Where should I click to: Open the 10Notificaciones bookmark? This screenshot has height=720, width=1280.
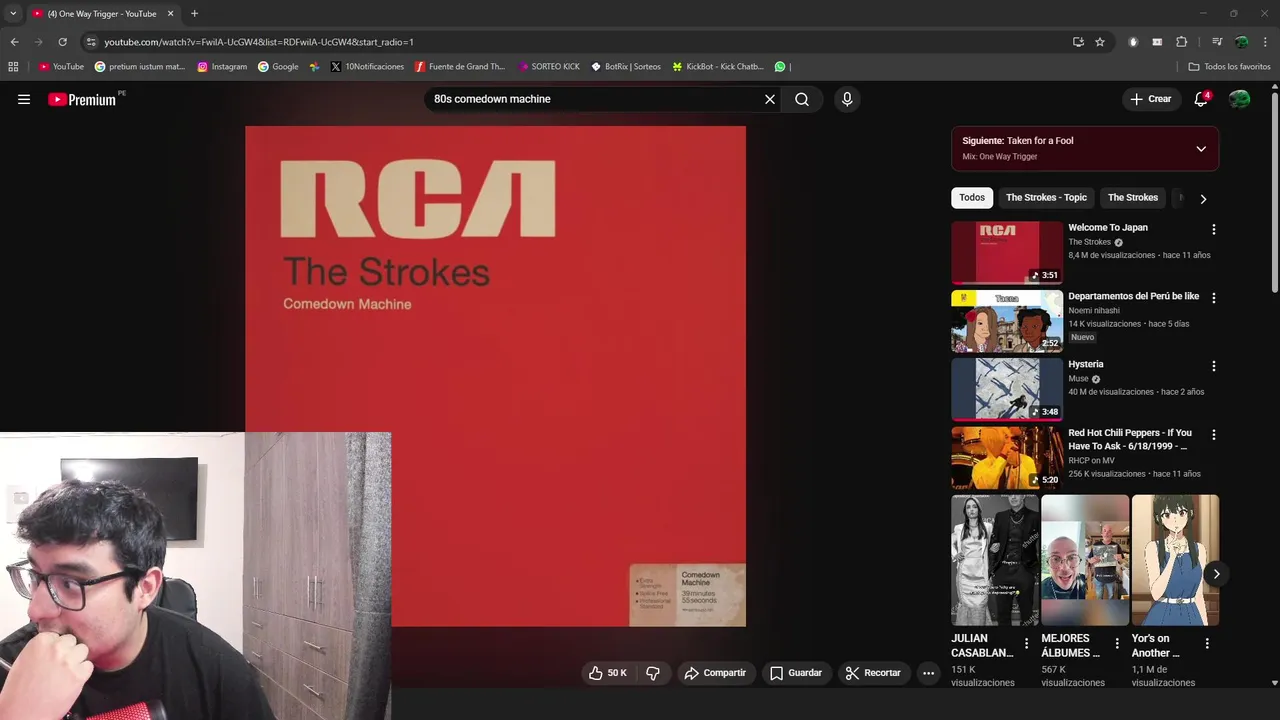(x=367, y=67)
